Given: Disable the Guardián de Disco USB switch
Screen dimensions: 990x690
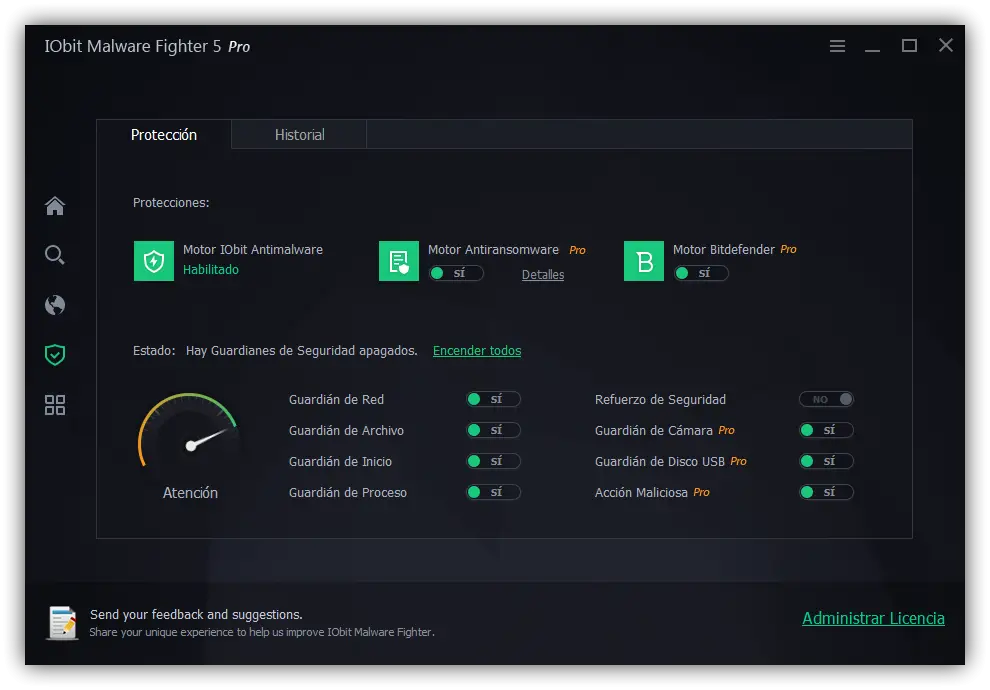Looking at the screenshot, I should [826, 461].
